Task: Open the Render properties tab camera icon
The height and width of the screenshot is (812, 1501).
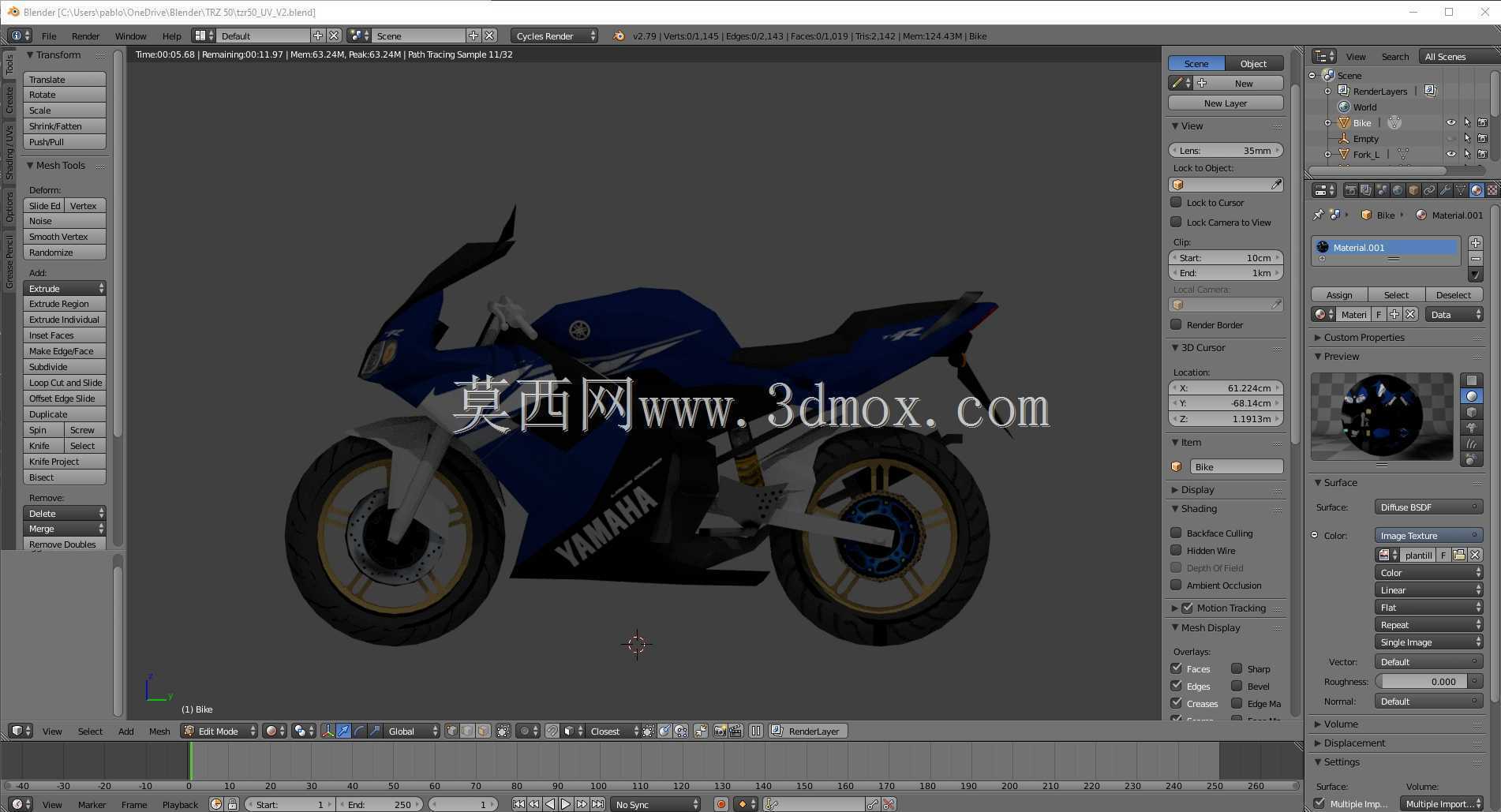Action: coord(1350,190)
